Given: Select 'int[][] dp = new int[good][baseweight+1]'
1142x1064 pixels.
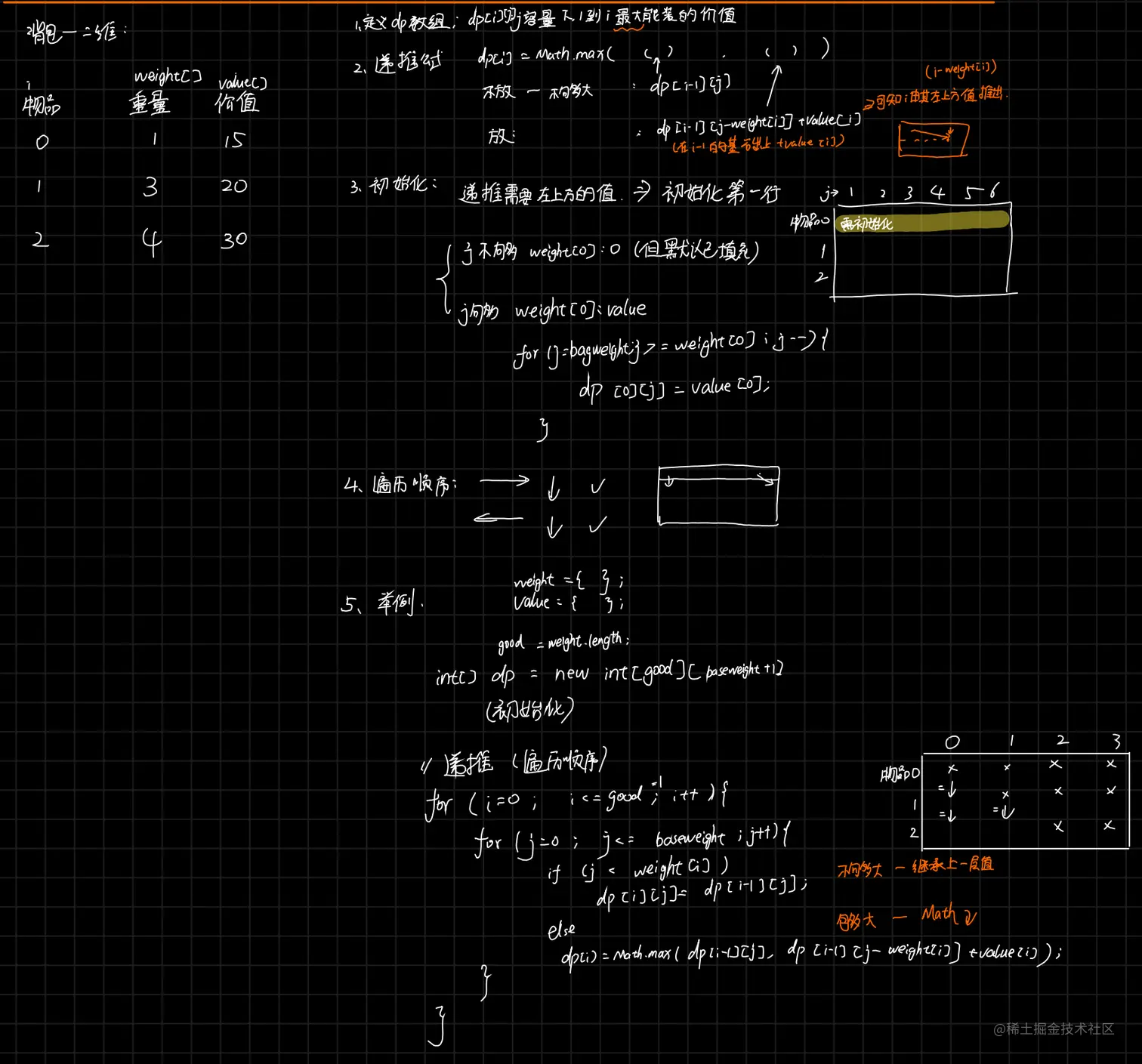Looking at the screenshot, I should pyautogui.click(x=610, y=673).
